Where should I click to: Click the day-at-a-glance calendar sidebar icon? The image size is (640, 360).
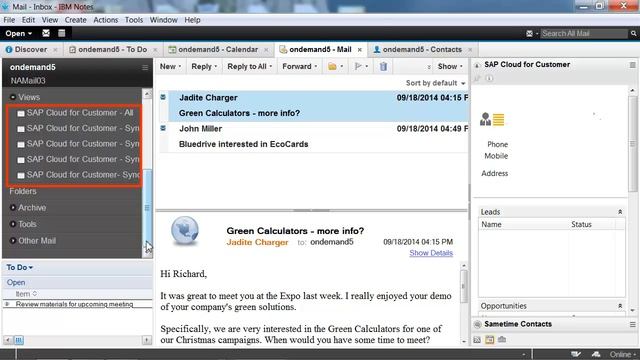click(489, 340)
